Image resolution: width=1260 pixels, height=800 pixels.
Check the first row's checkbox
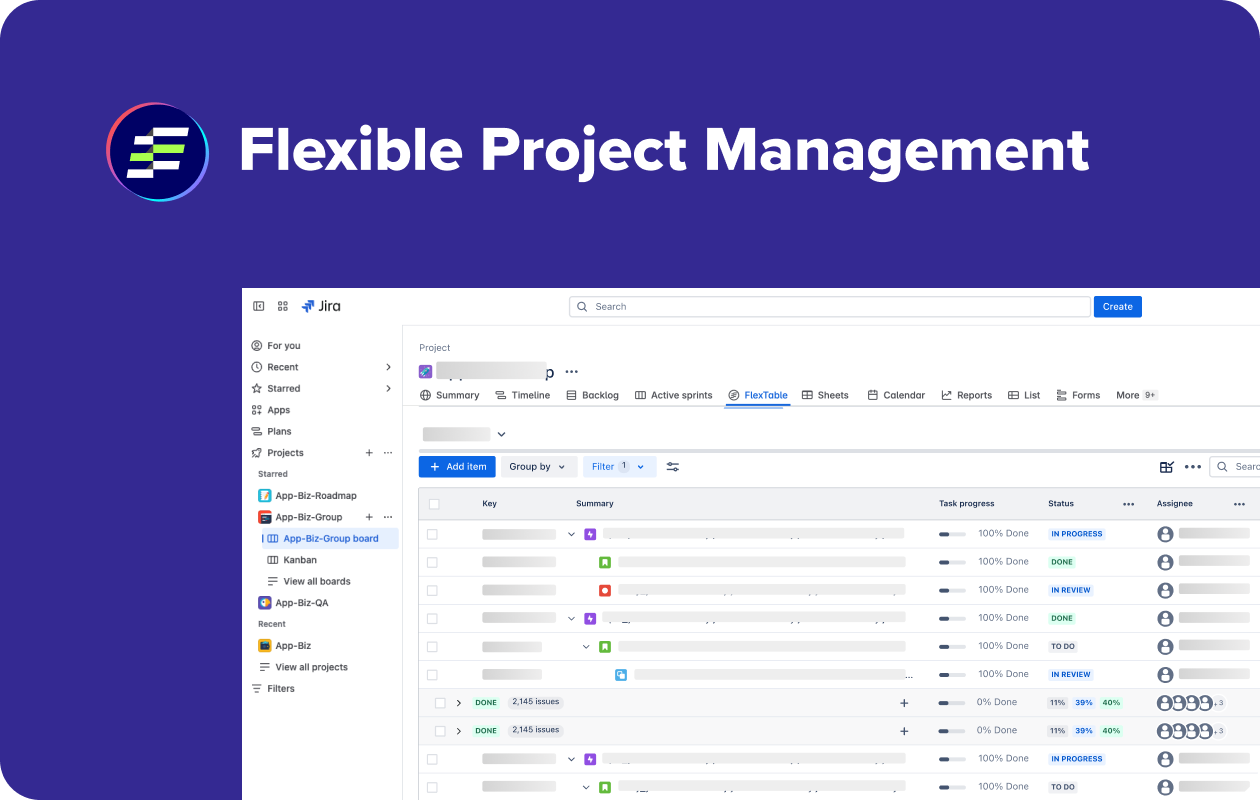coord(432,534)
